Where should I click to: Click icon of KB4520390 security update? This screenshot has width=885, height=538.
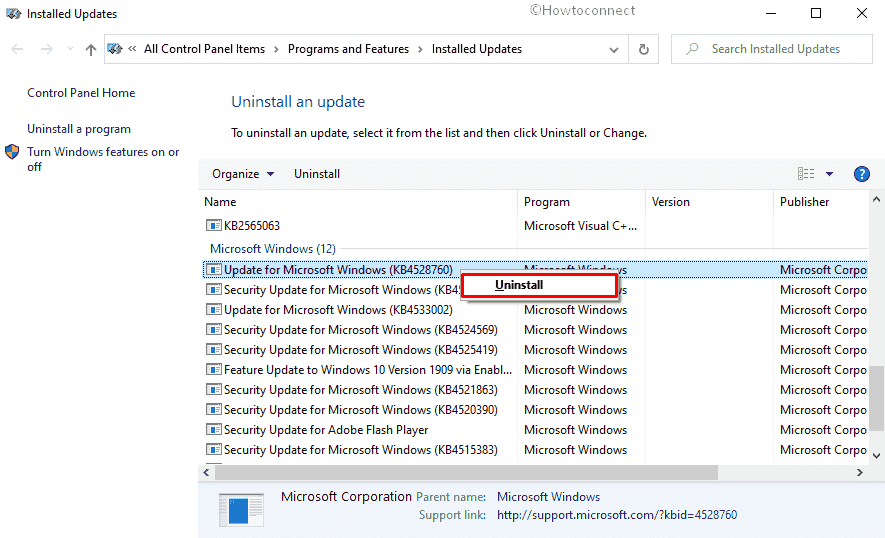tap(213, 410)
